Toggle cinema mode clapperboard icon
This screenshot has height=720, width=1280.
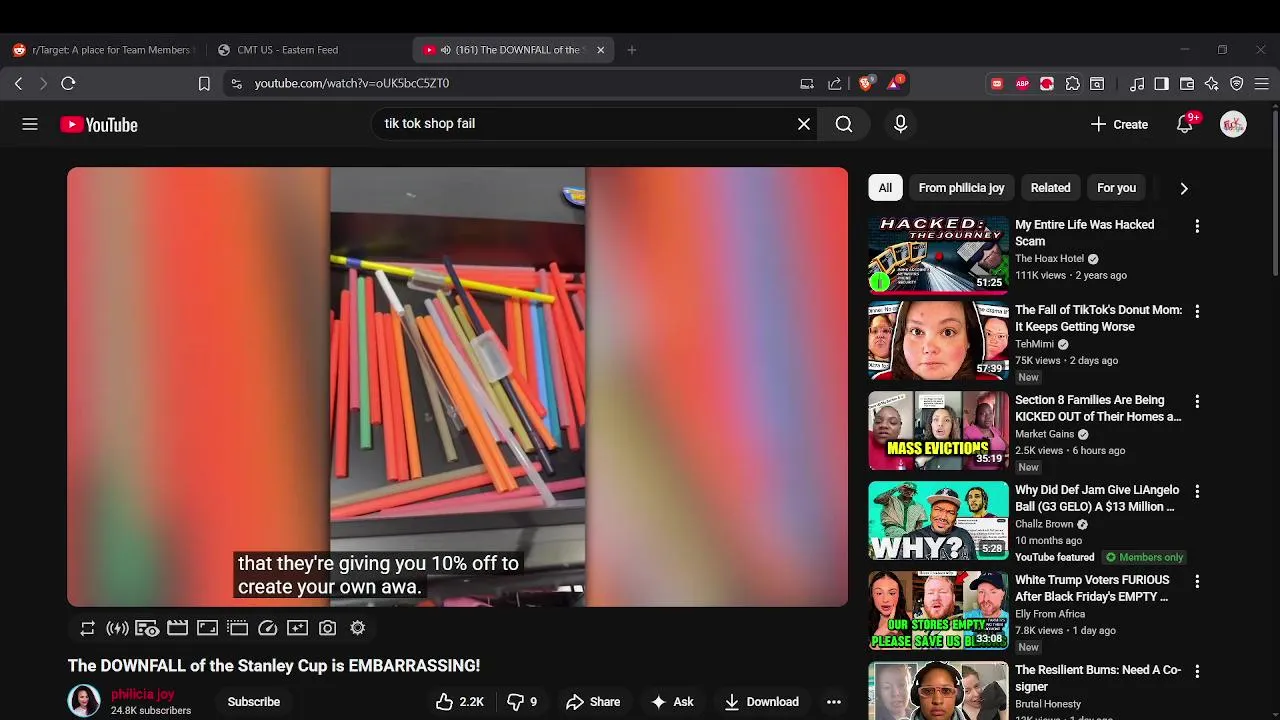(x=177, y=628)
